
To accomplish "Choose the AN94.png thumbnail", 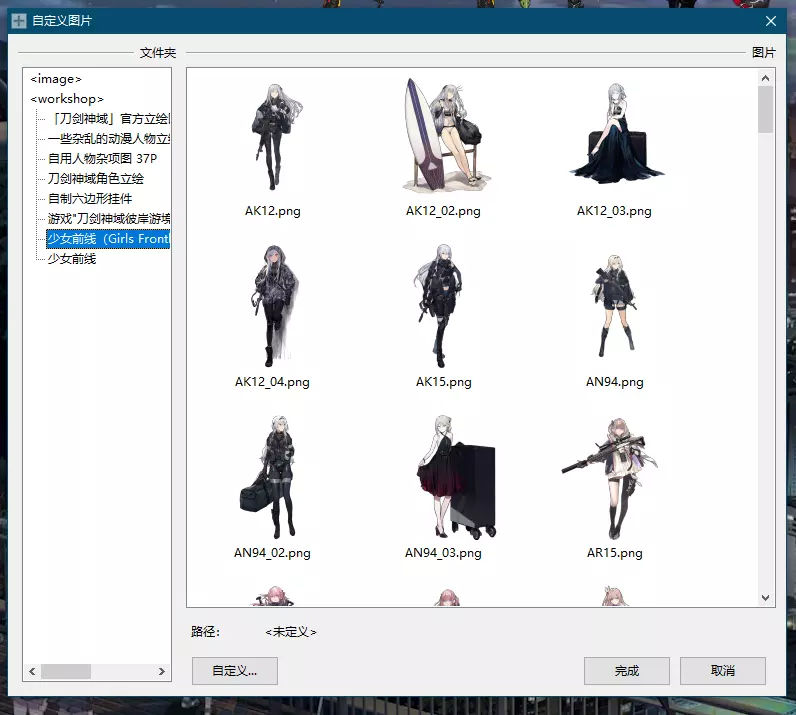I will click(x=615, y=306).
